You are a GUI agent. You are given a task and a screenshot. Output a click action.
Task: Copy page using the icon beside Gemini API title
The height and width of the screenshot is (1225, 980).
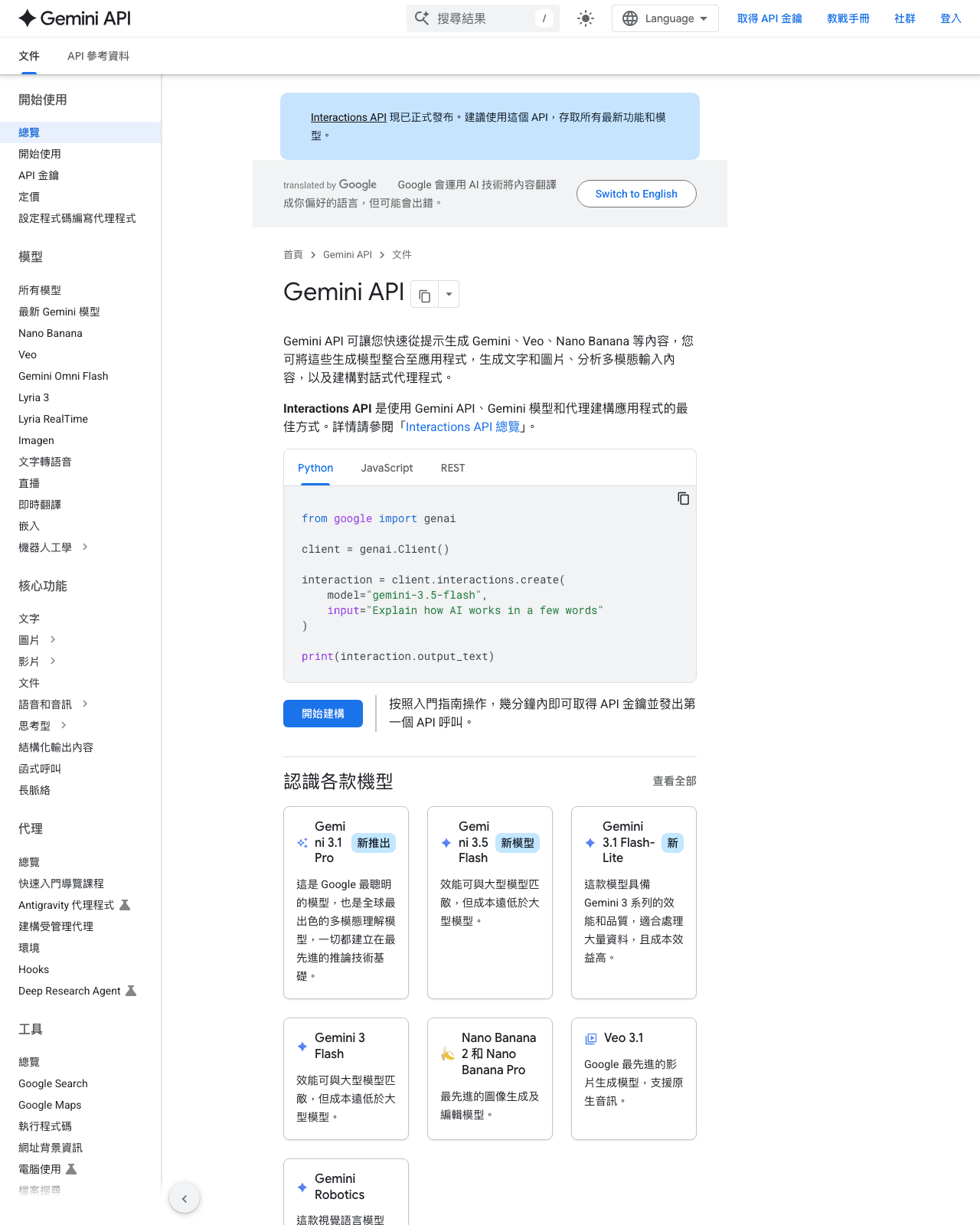tap(425, 295)
